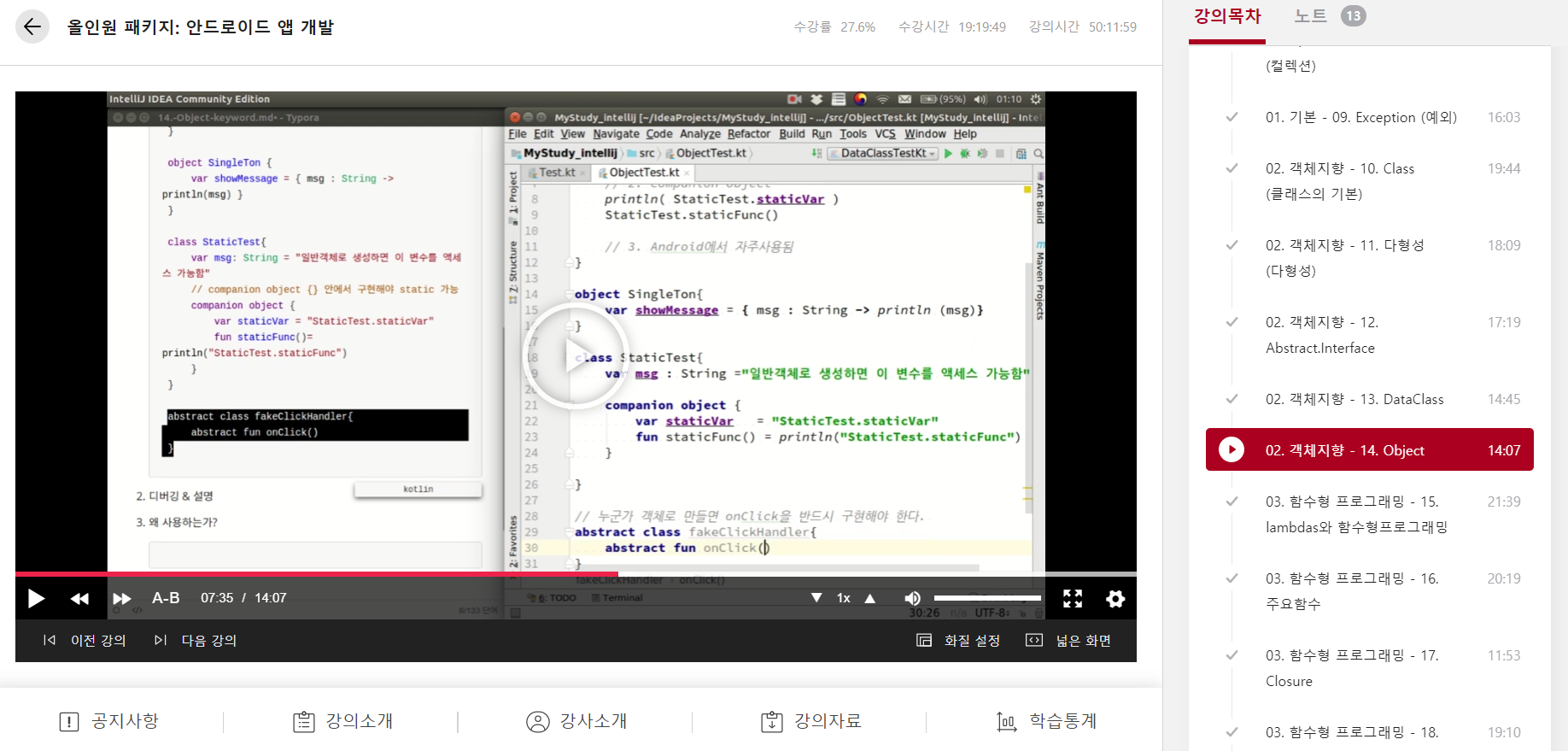Image resolution: width=1568 pixels, height=751 pixels.
Task: Mute the video volume
Action: tap(912, 598)
